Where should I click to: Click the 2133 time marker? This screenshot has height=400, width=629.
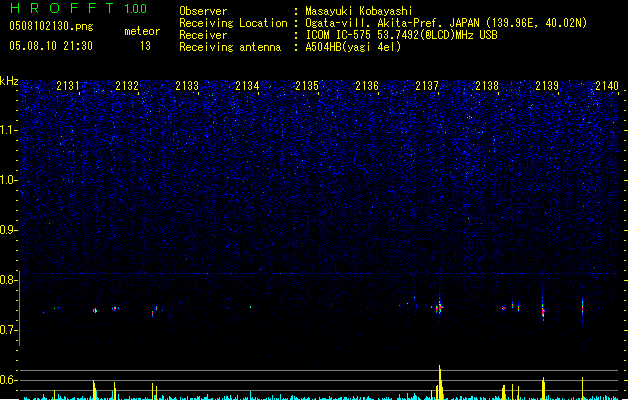tap(187, 86)
